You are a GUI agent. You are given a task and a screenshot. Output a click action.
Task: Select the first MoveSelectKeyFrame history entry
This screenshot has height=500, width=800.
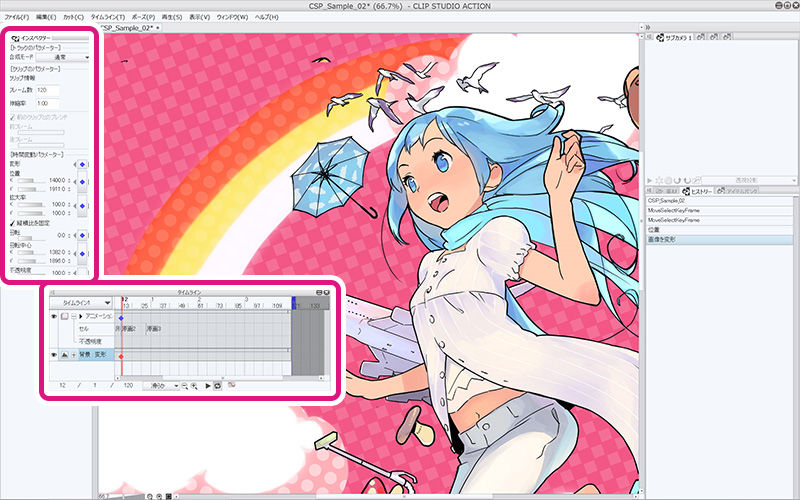(720, 211)
